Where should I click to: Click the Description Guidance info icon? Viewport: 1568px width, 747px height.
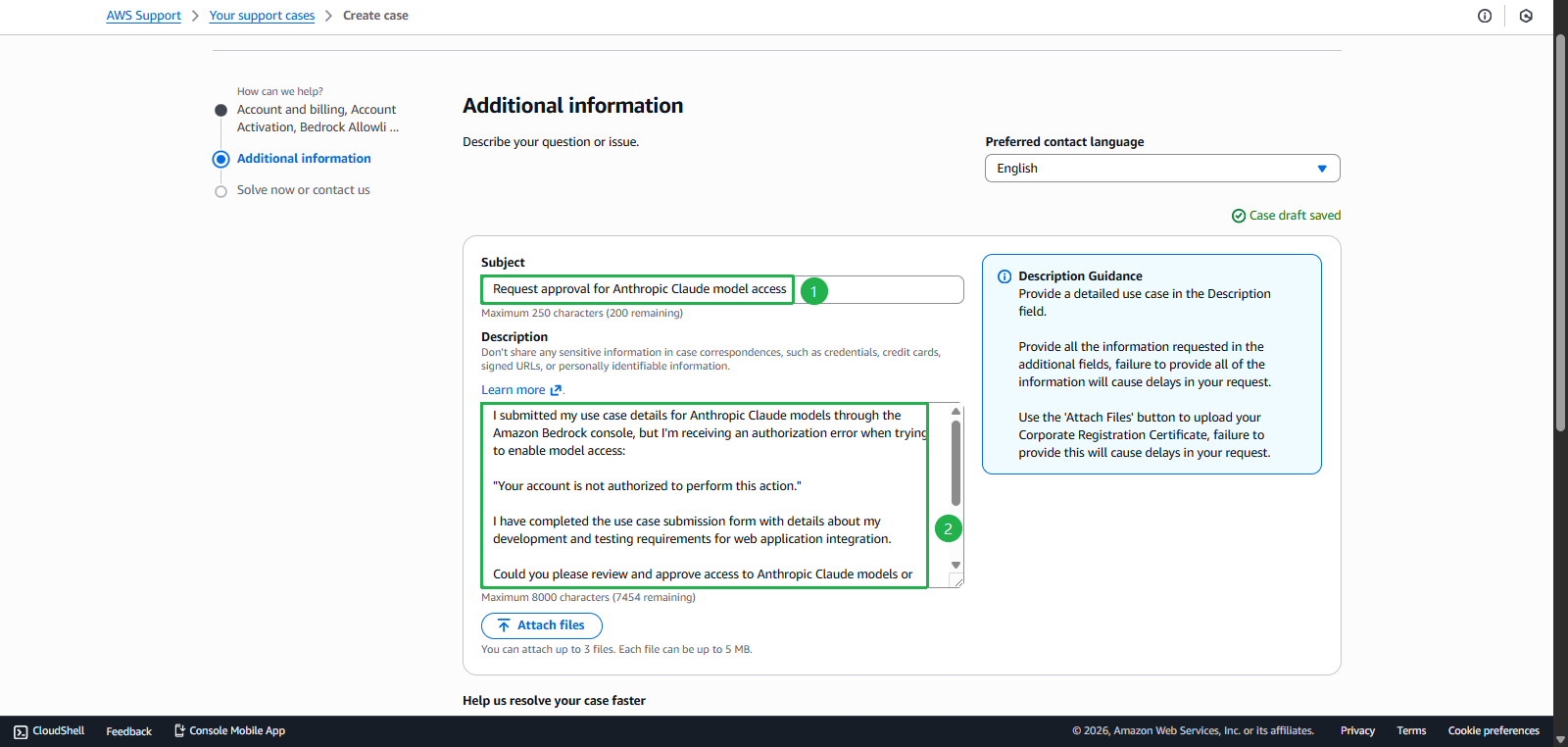point(1004,276)
